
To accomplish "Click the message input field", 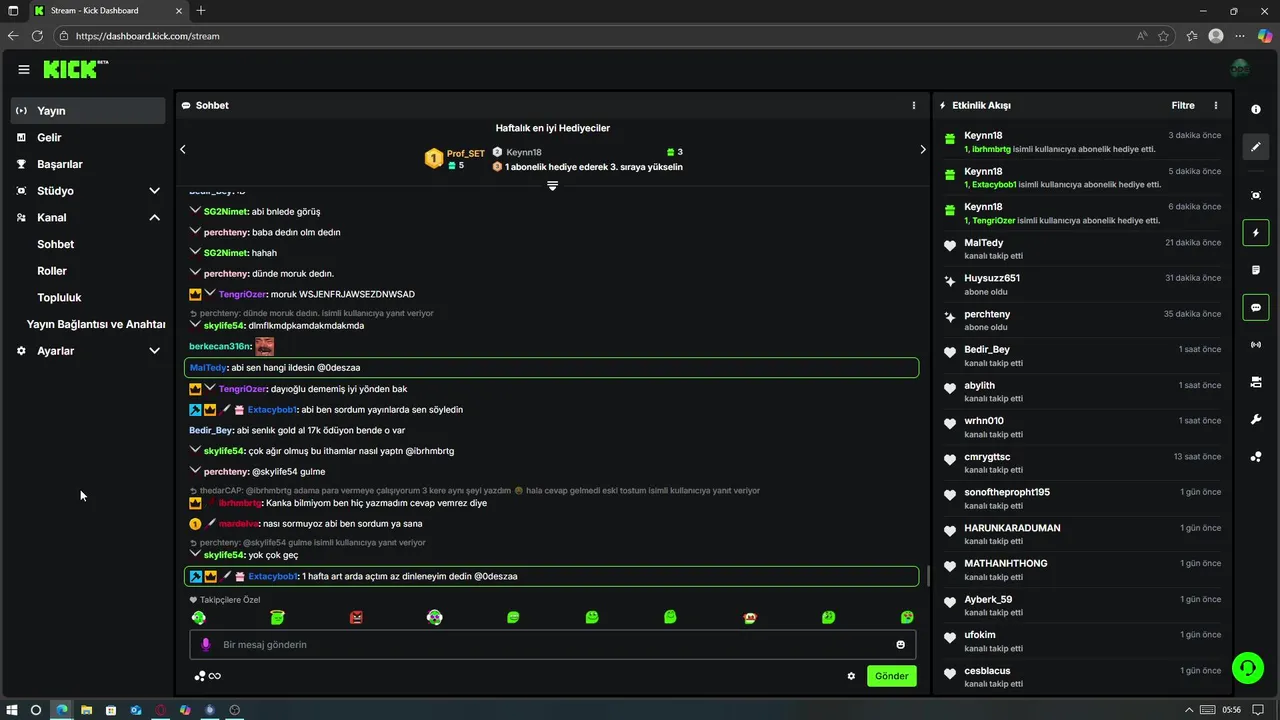I will click(553, 645).
